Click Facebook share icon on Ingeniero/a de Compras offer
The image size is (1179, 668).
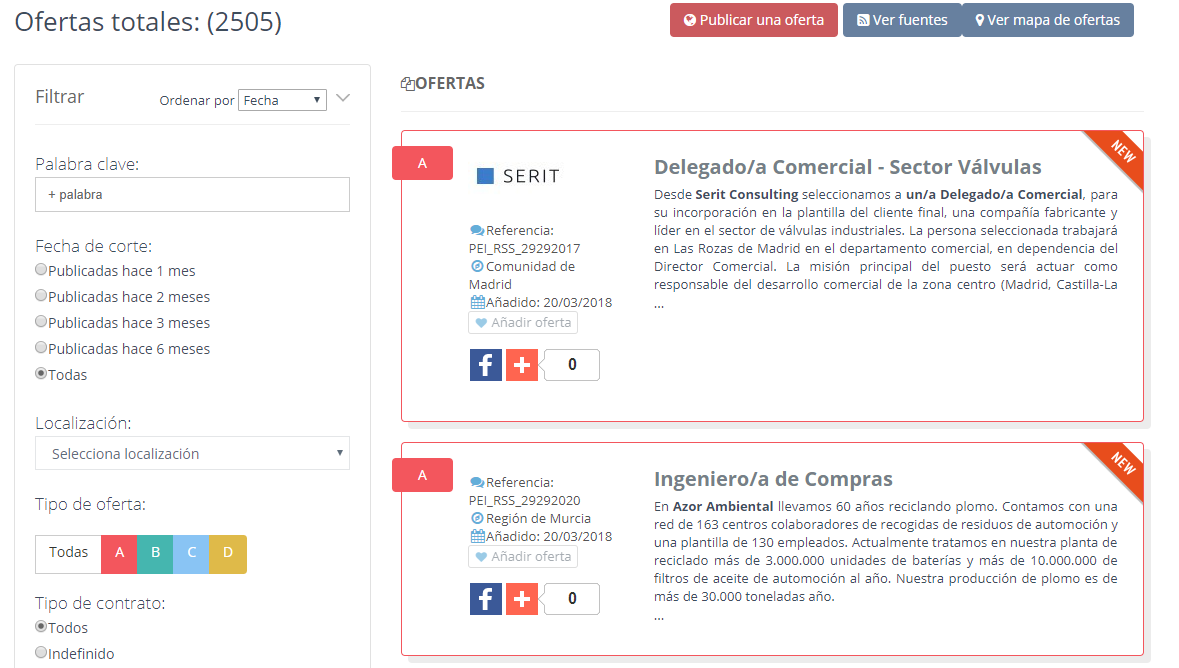(x=485, y=599)
